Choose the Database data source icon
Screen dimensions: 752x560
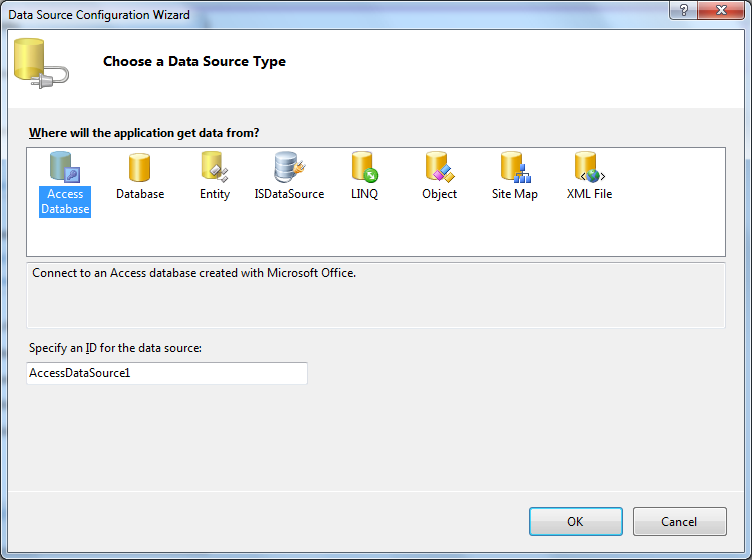140,168
